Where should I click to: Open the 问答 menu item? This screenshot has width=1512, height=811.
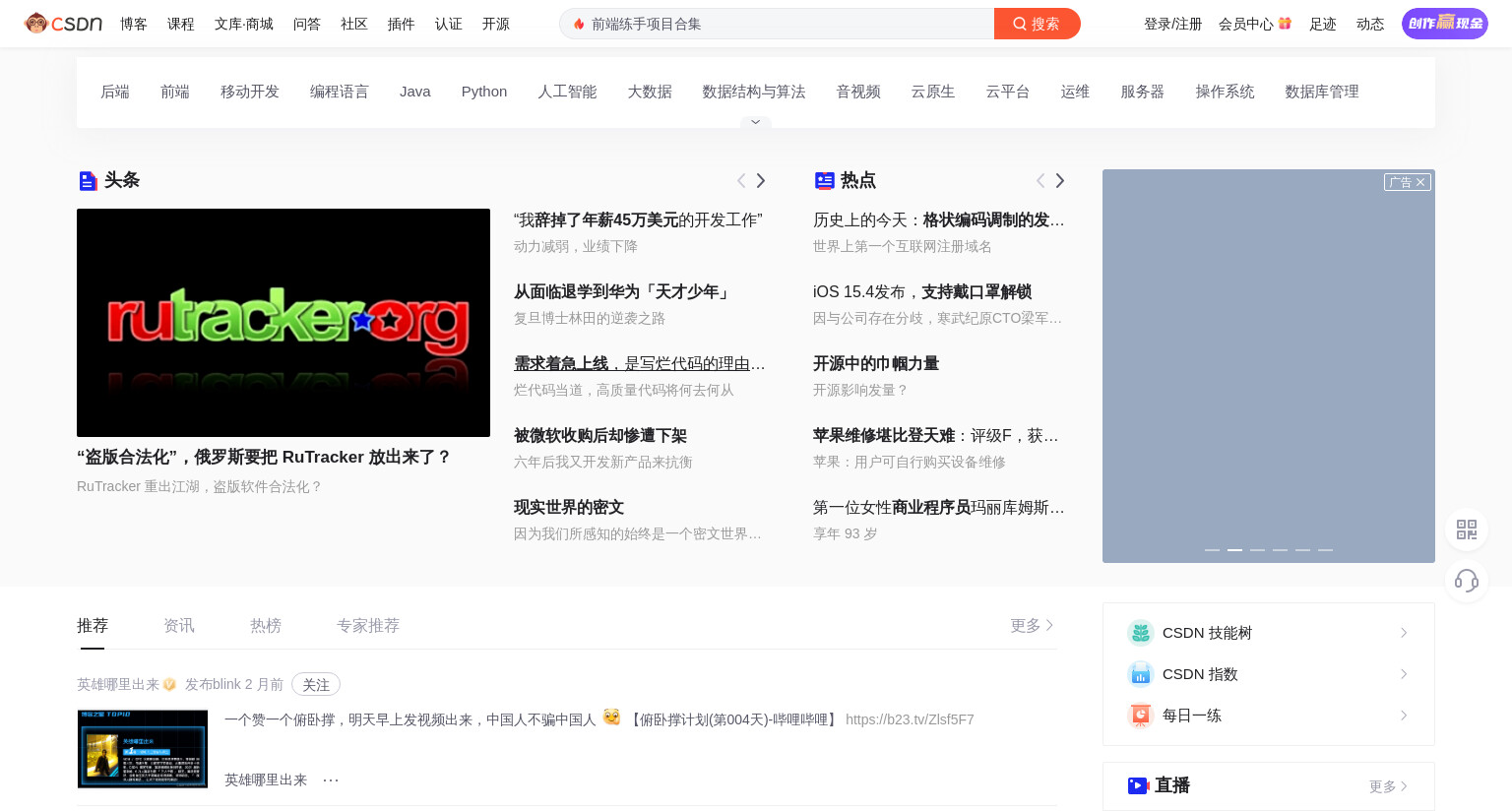(307, 24)
